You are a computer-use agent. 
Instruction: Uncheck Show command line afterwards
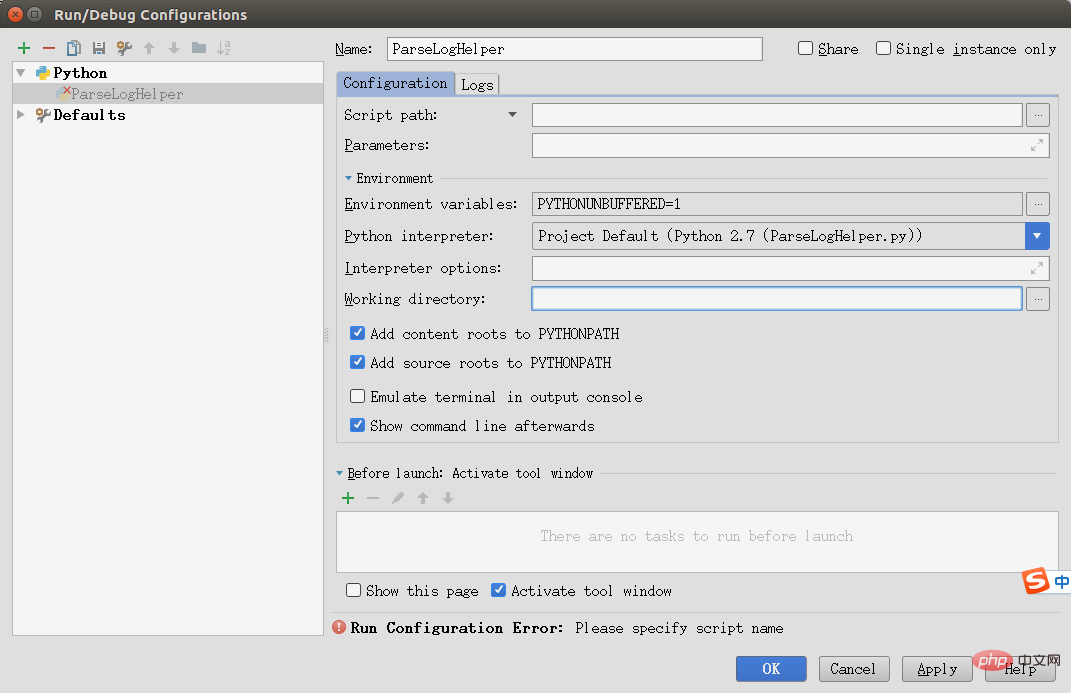click(x=357, y=425)
